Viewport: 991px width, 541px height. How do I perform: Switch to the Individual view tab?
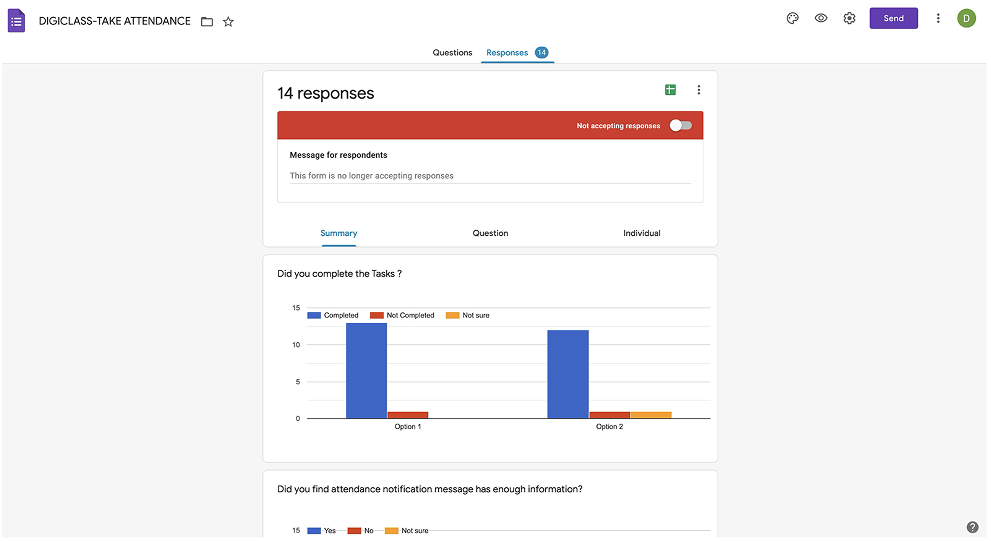click(x=641, y=233)
